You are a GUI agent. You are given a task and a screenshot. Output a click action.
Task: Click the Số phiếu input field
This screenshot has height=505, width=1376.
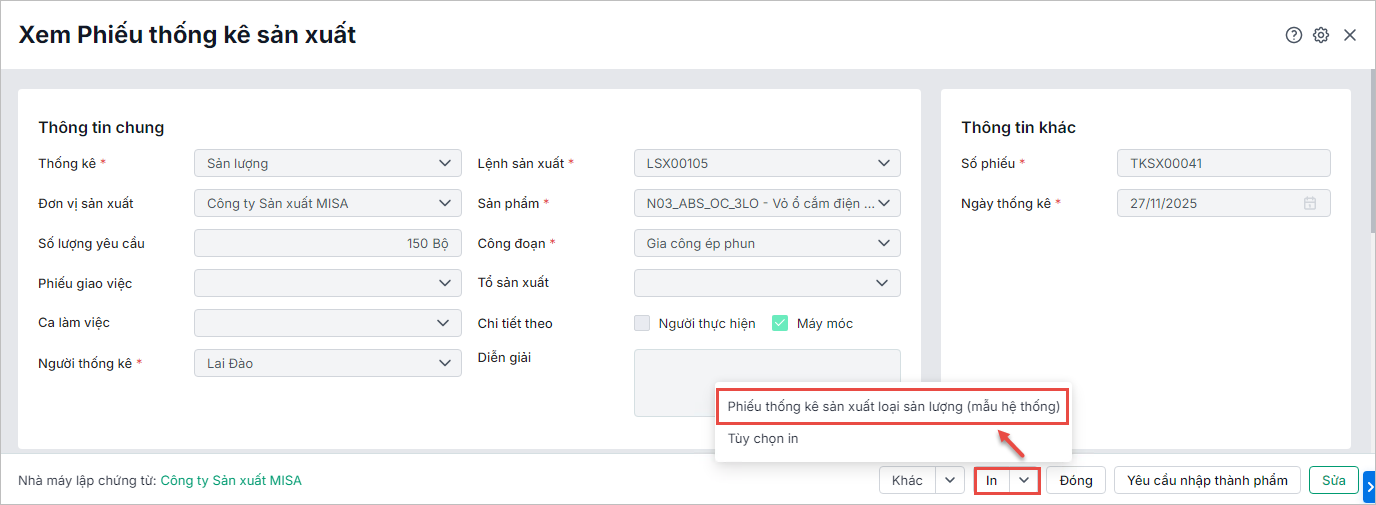(1223, 163)
